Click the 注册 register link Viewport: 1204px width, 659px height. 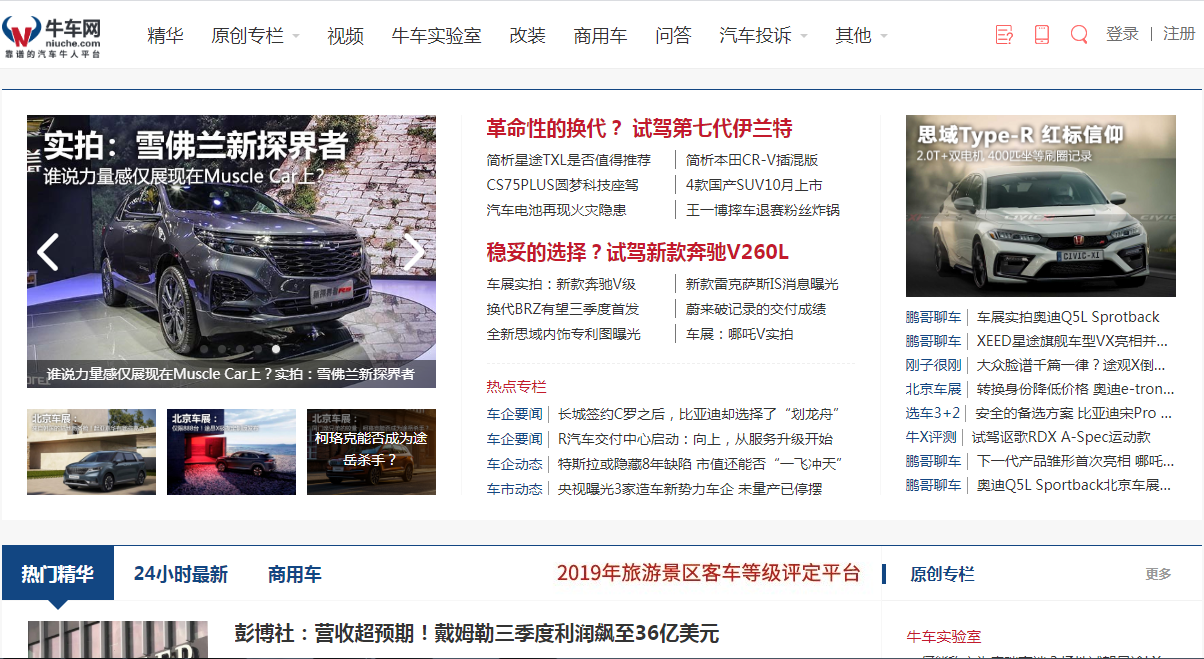click(1179, 34)
